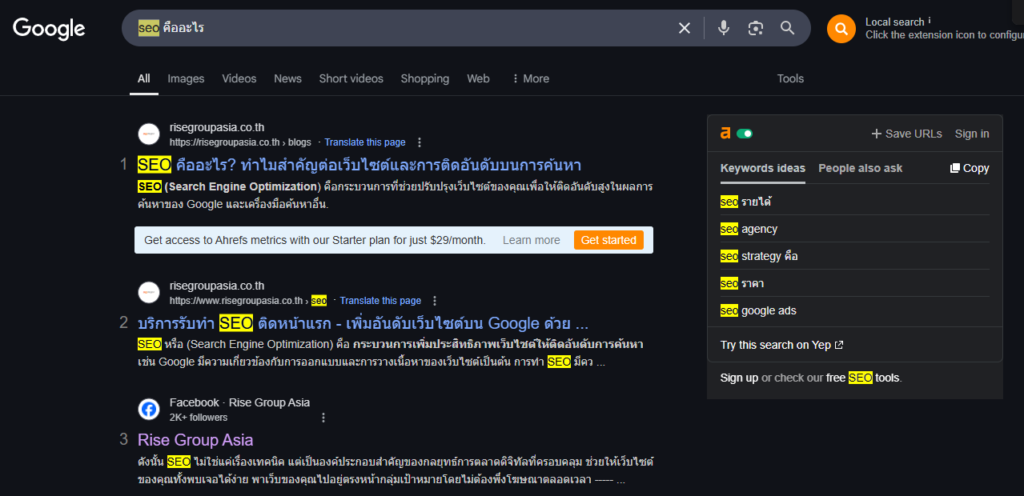
Task: Clear the search box with X icon
Action: pyautogui.click(x=684, y=28)
